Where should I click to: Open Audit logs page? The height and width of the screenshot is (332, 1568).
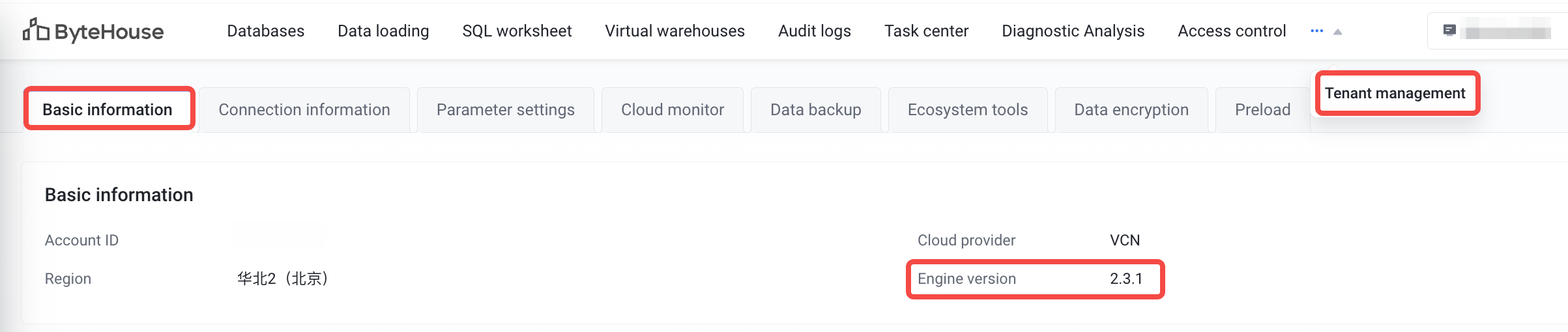point(814,31)
